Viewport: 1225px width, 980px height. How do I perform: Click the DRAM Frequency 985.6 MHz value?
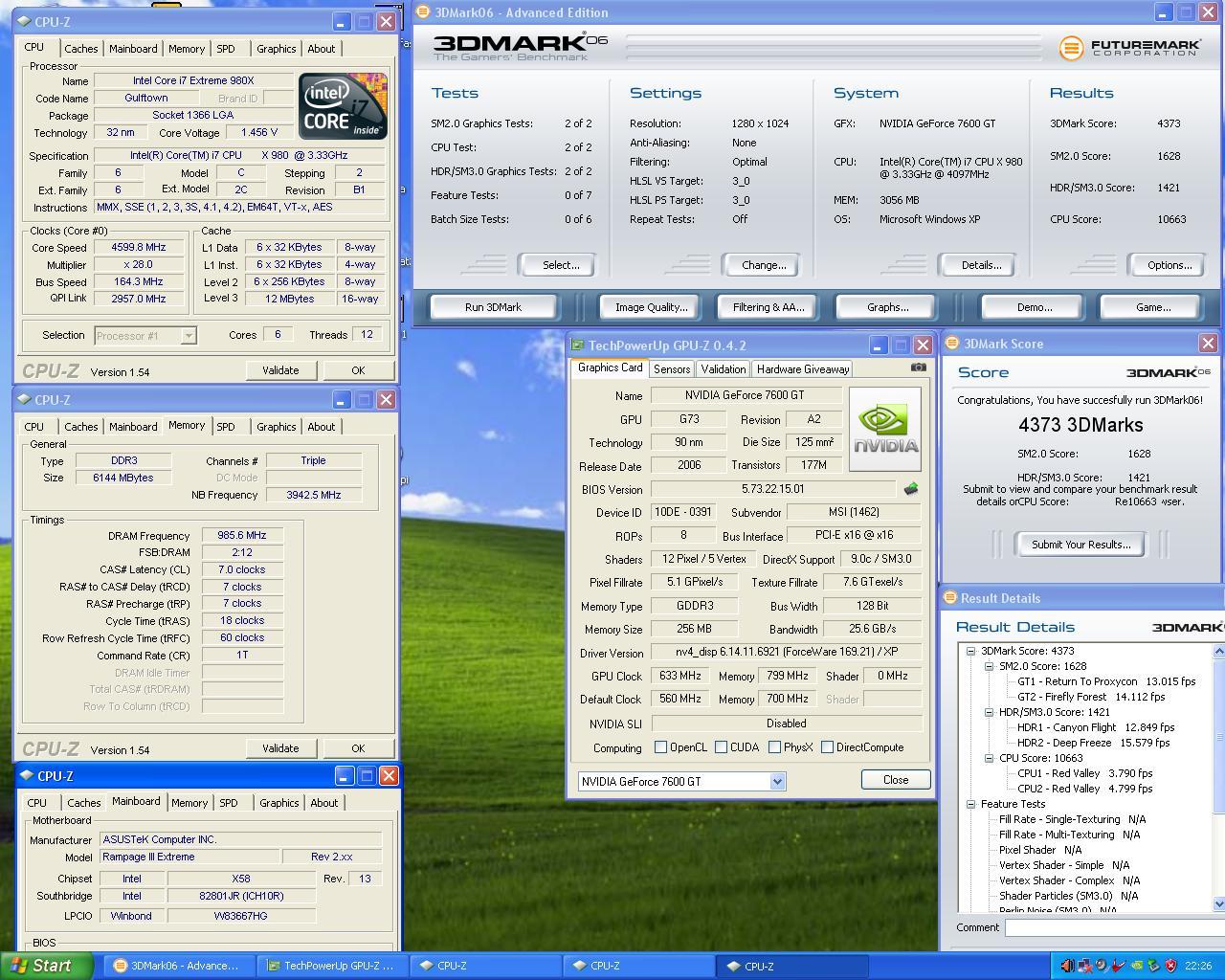(x=242, y=536)
